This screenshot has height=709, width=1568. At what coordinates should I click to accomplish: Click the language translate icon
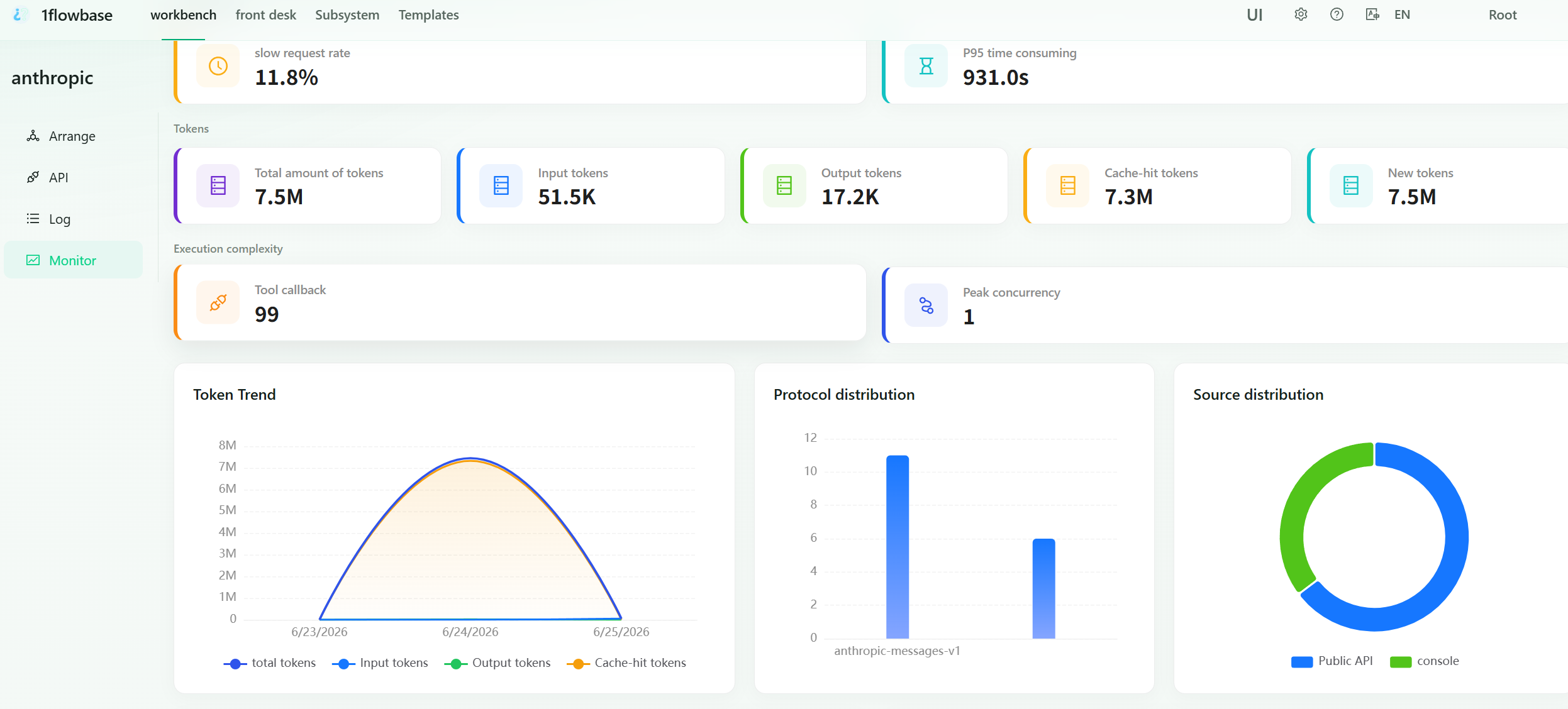[1372, 14]
